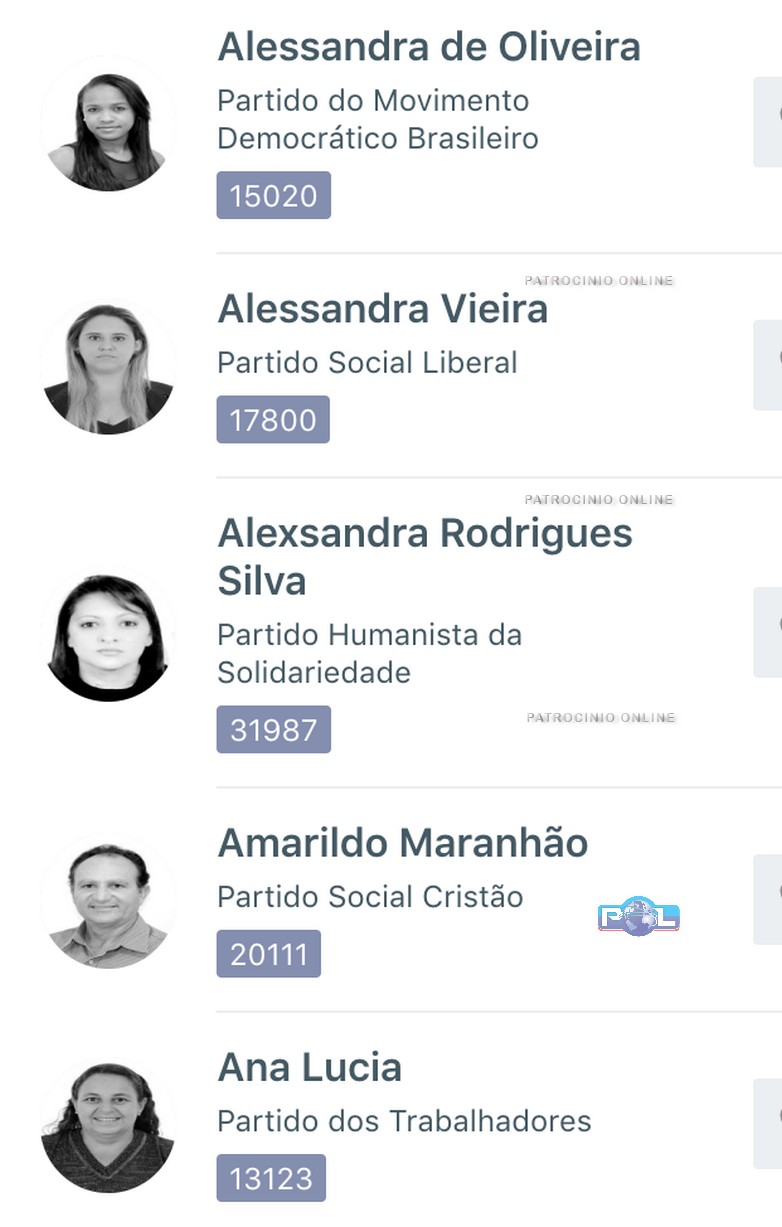Click the 31987 number badge
This screenshot has height=1227, width=782.
tap(273, 730)
